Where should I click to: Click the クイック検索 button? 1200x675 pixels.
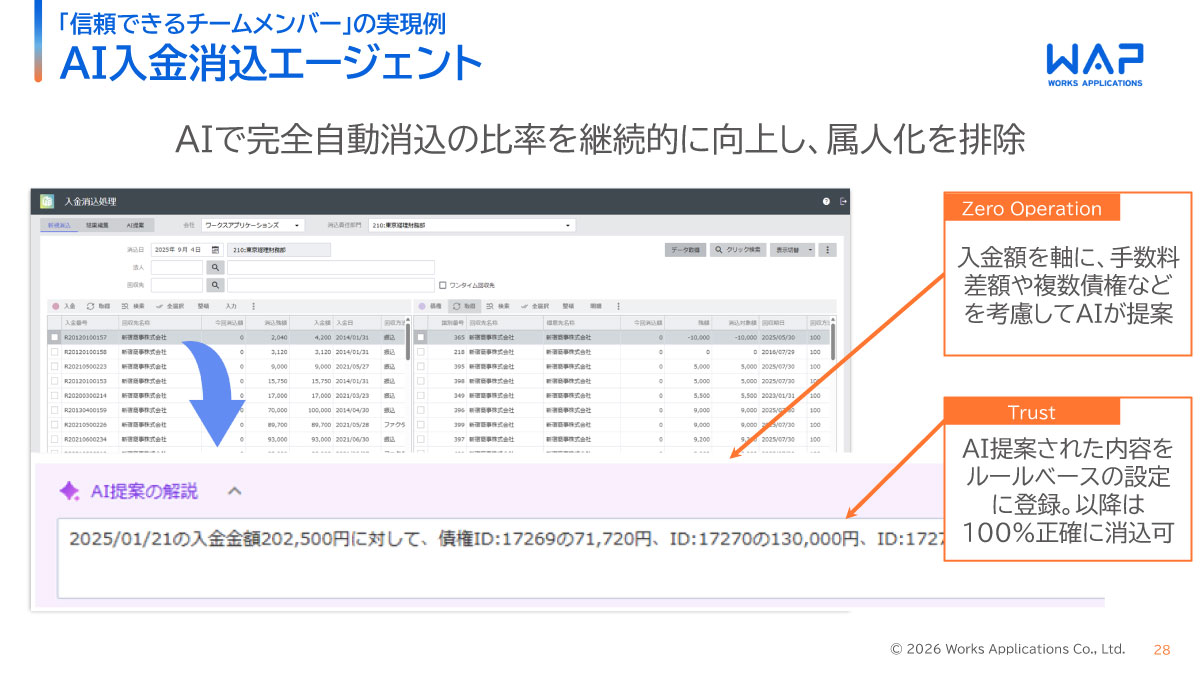pos(738,249)
